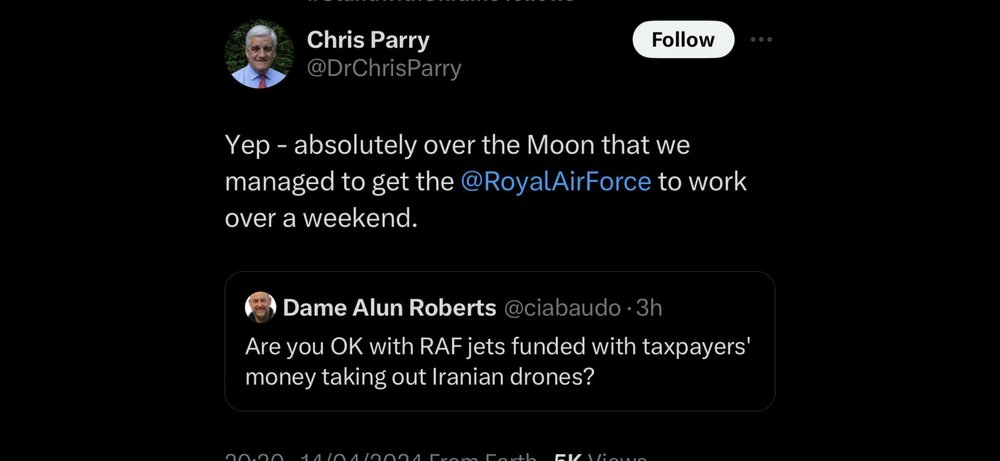Open the @RoyalAirForce mention link

pos(555,182)
